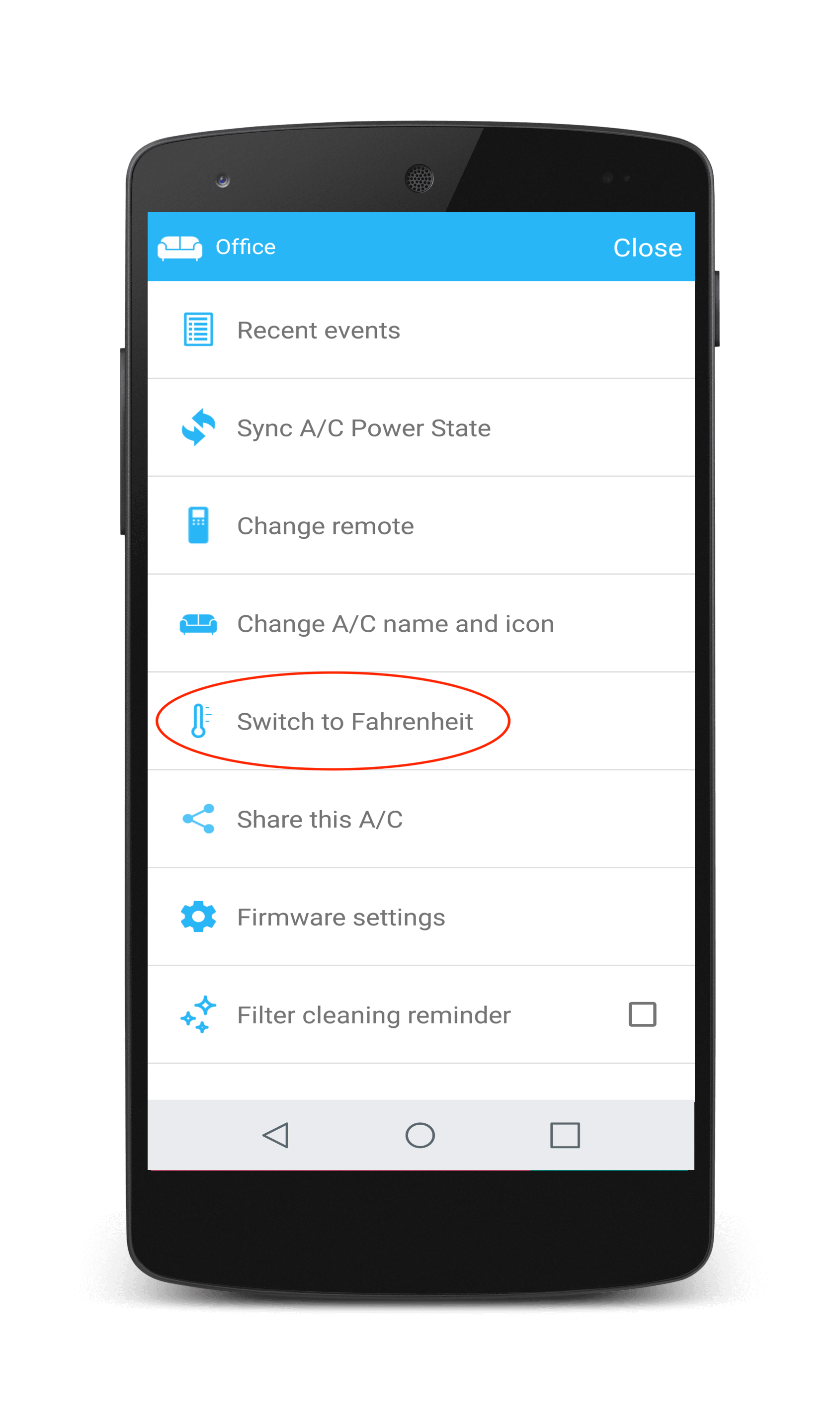Screen dimensions: 840x1420
Task: Tap the Recent events list icon
Action: click(x=198, y=330)
